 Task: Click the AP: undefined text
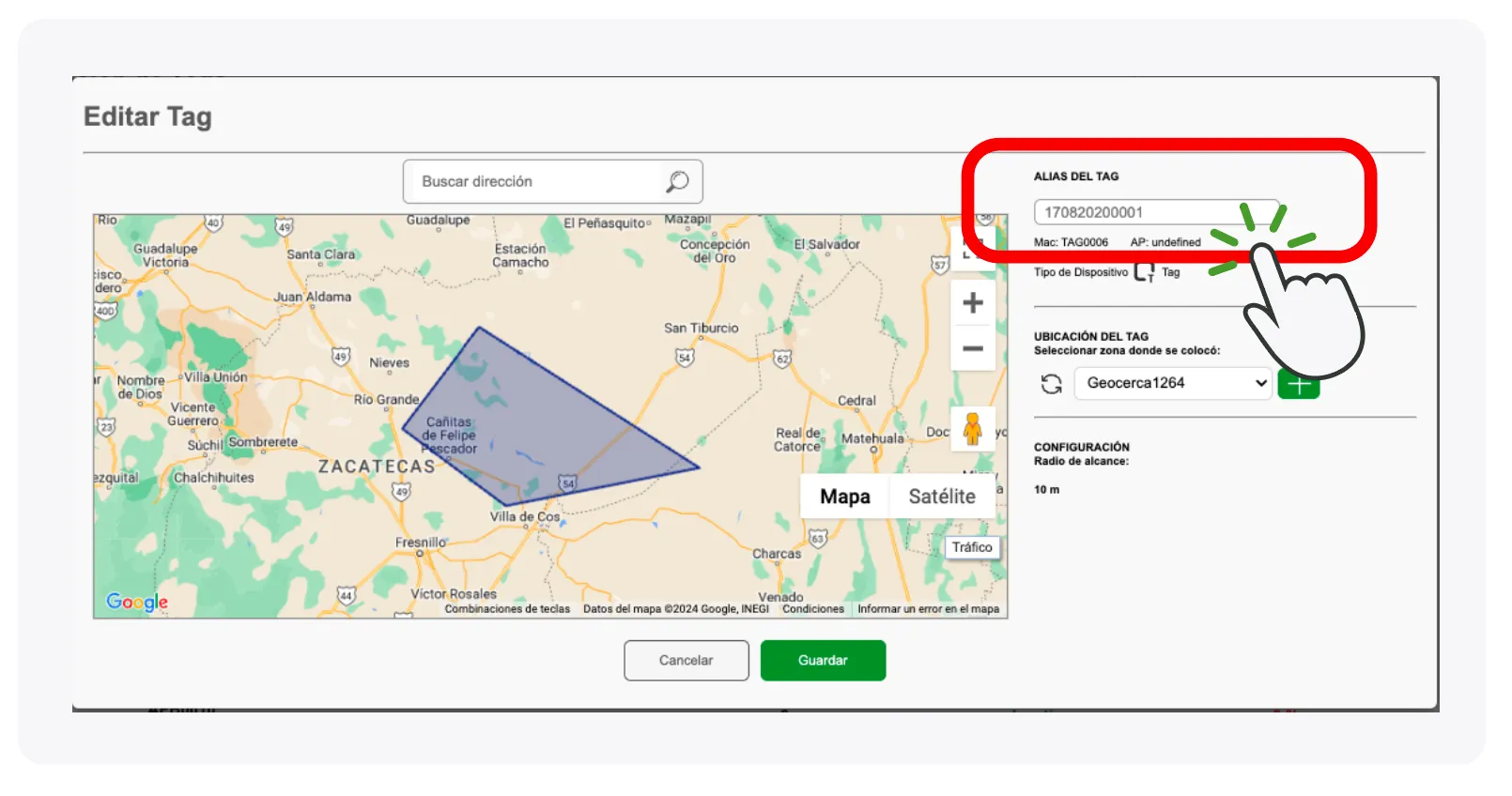(1165, 242)
